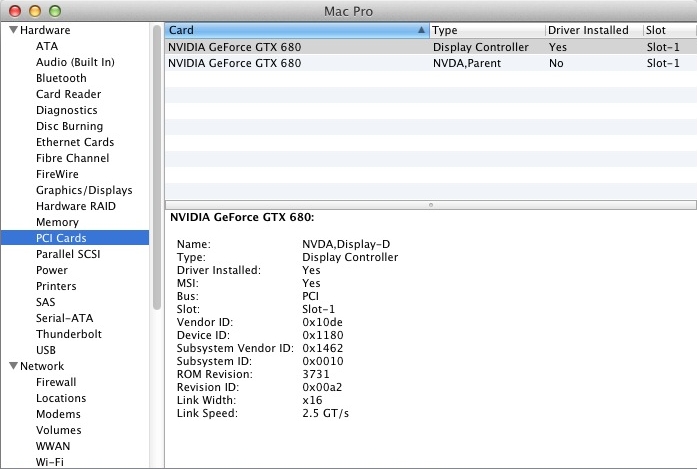
Task: Click the Slot value Slot-1 in details
Action: point(318,309)
